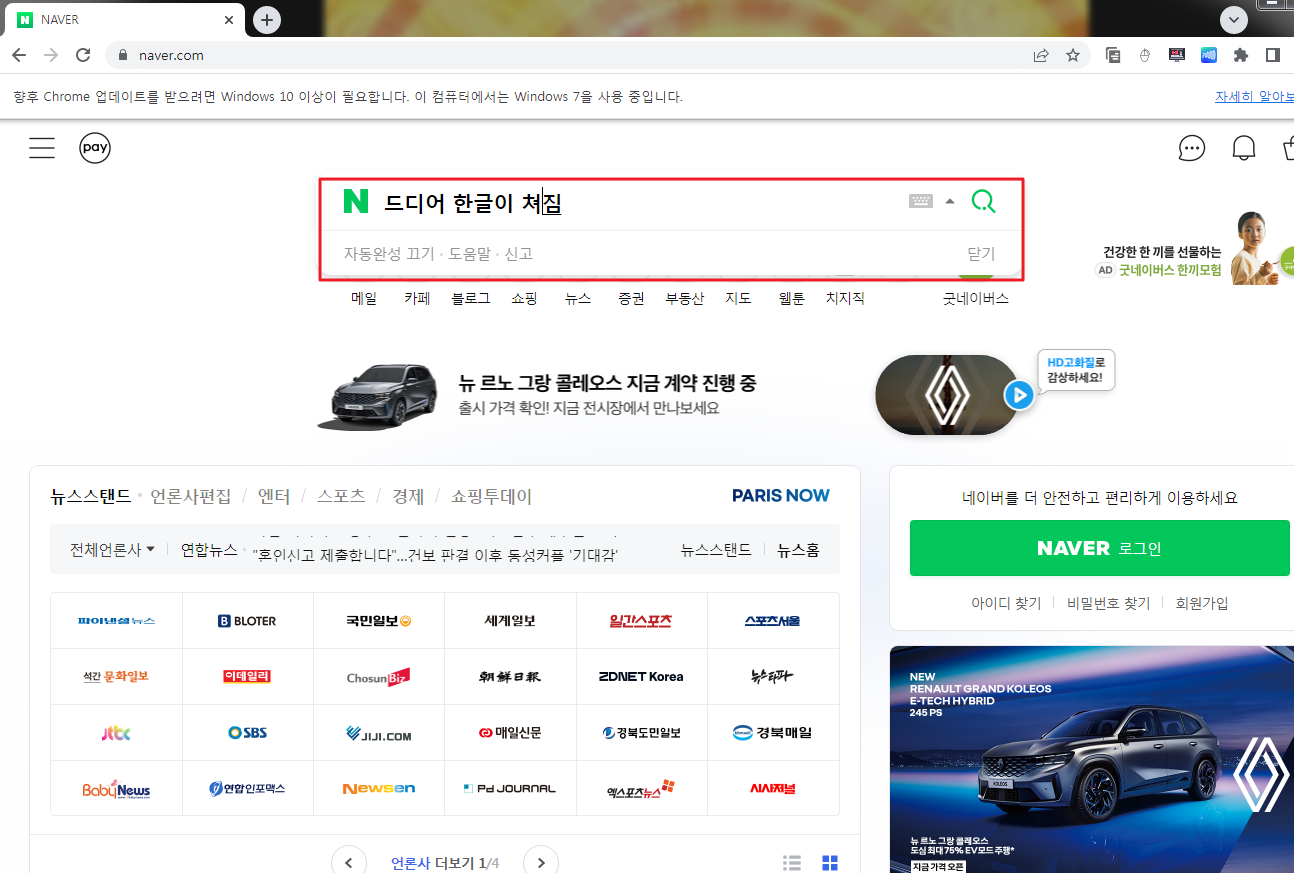Image resolution: width=1294 pixels, height=873 pixels.
Task: Open BabyNews press logo
Action: (x=116, y=789)
